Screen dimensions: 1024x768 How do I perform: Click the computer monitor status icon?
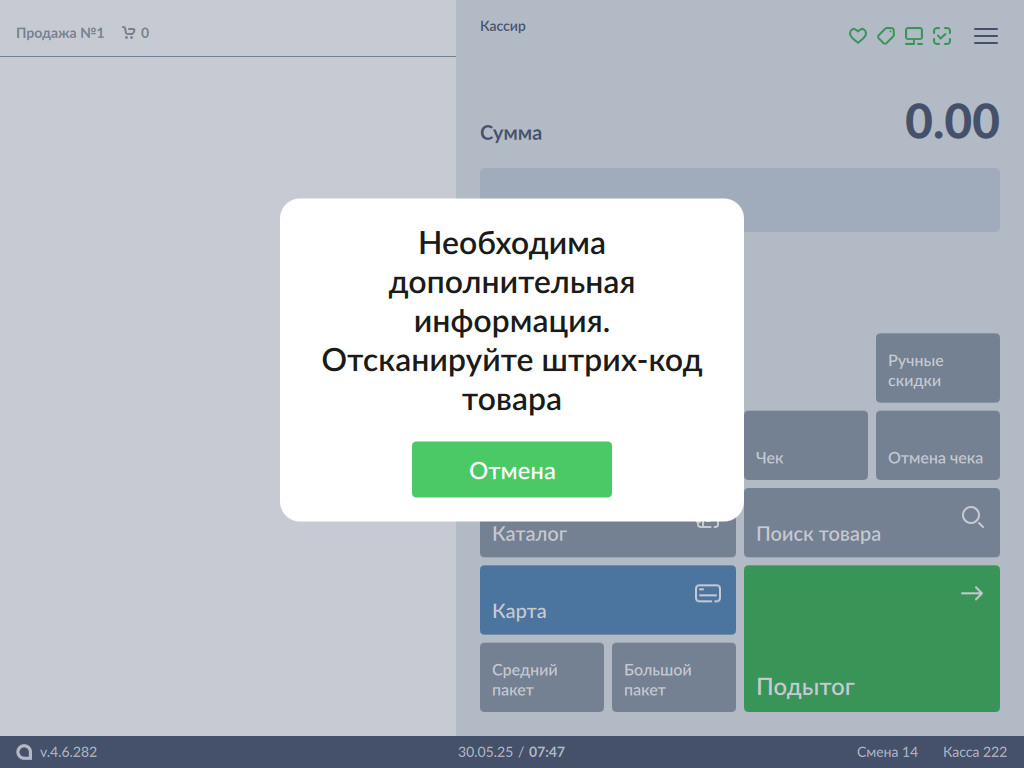click(x=913, y=36)
